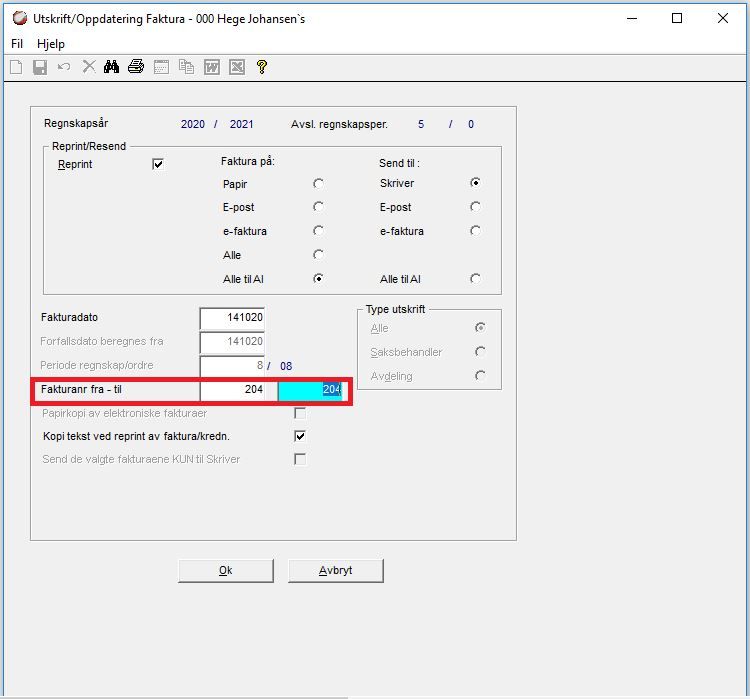Close the Utskrift/Oppdatering Faktura window

[723, 19]
